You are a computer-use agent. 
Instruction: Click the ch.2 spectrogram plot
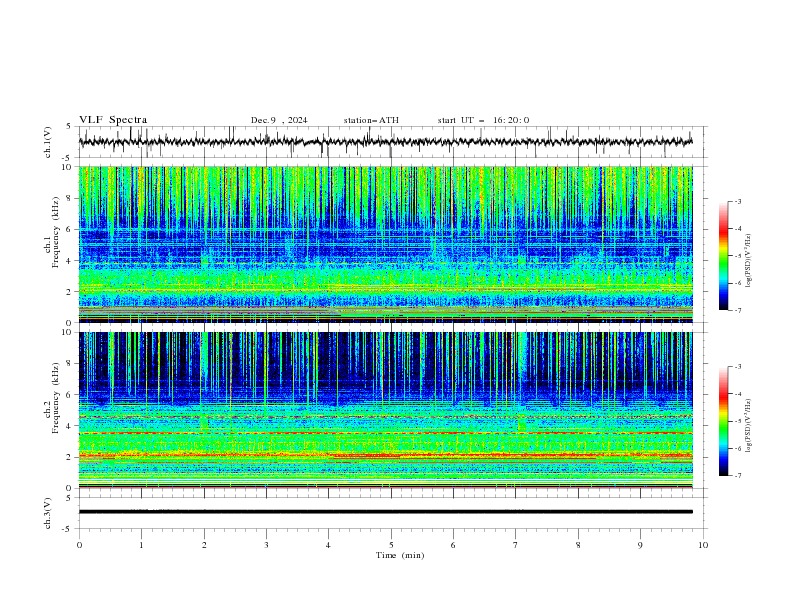click(x=385, y=410)
